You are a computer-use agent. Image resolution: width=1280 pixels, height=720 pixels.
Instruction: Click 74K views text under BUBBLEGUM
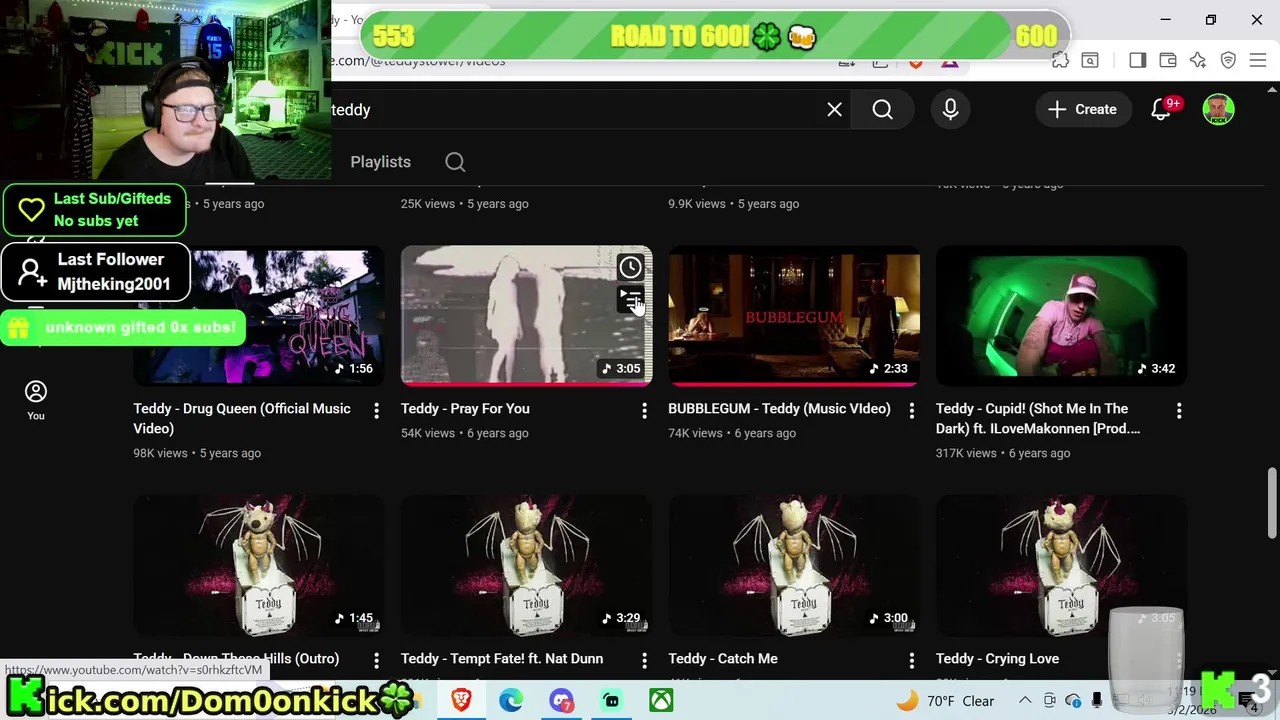pyautogui.click(x=695, y=433)
